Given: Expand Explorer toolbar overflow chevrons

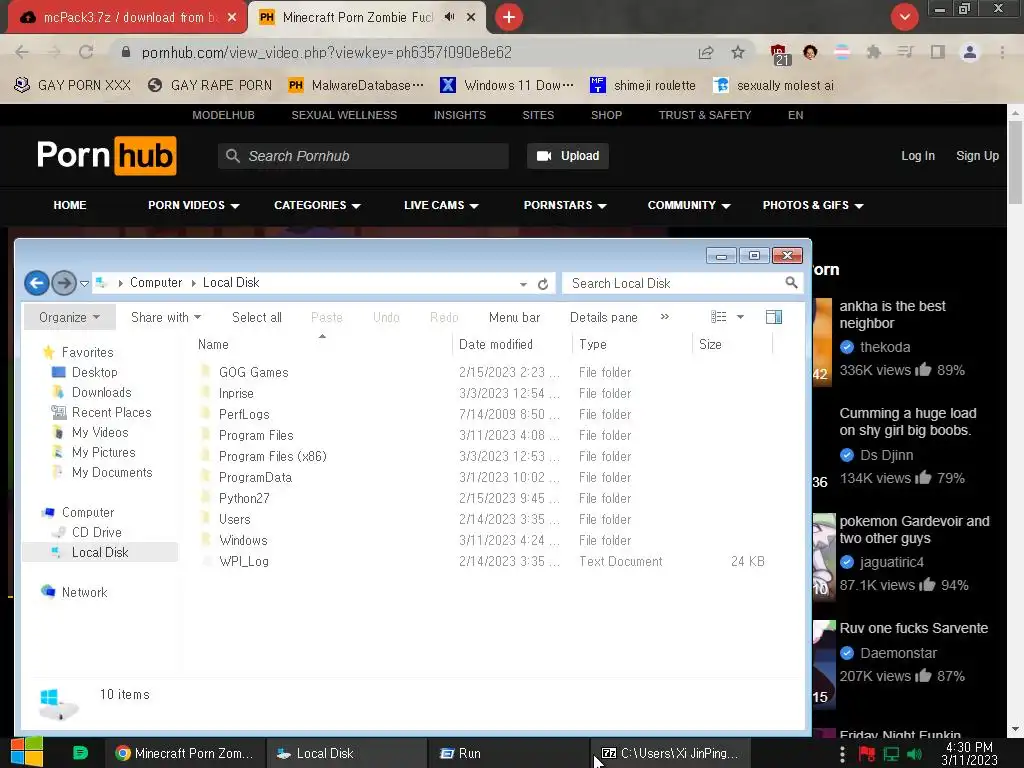Looking at the screenshot, I should tap(665, 317).
